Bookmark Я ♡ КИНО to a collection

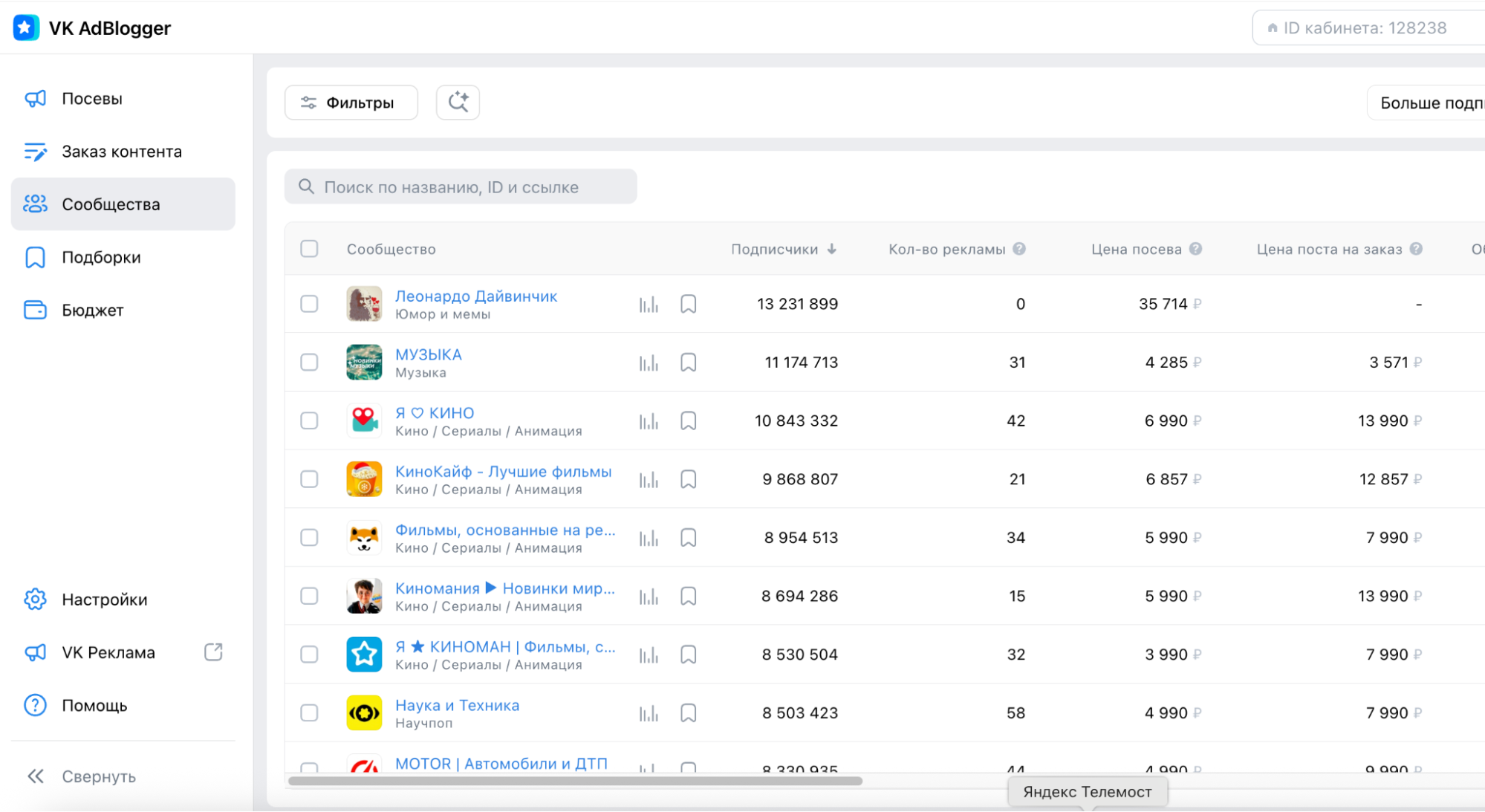[x=689, y=421]
